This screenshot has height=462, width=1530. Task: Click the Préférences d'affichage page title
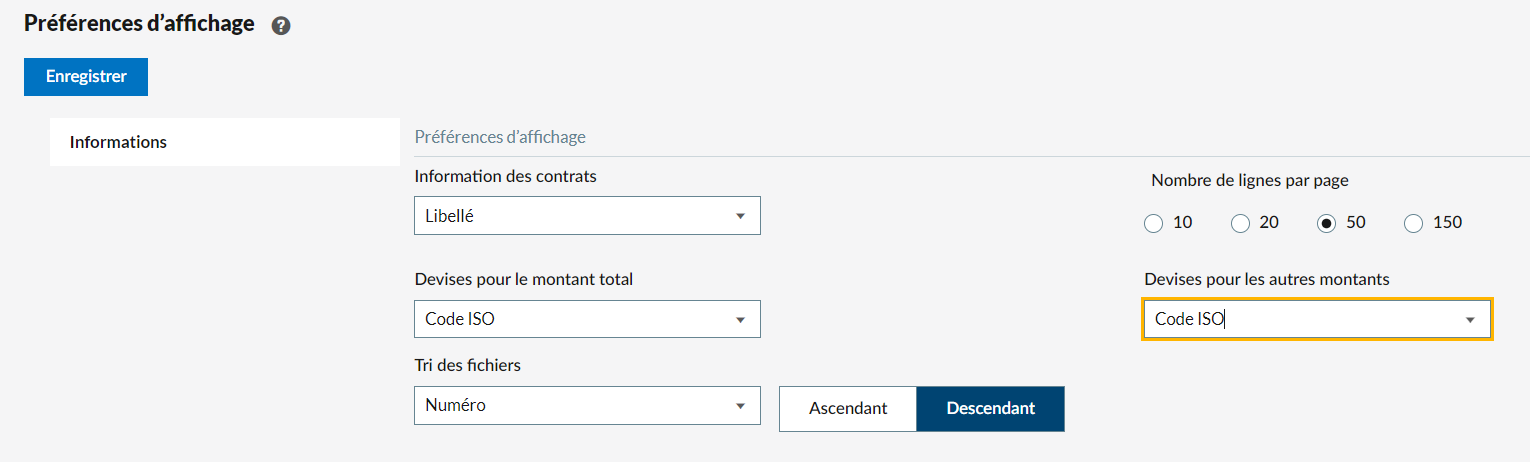pos(139,23)
